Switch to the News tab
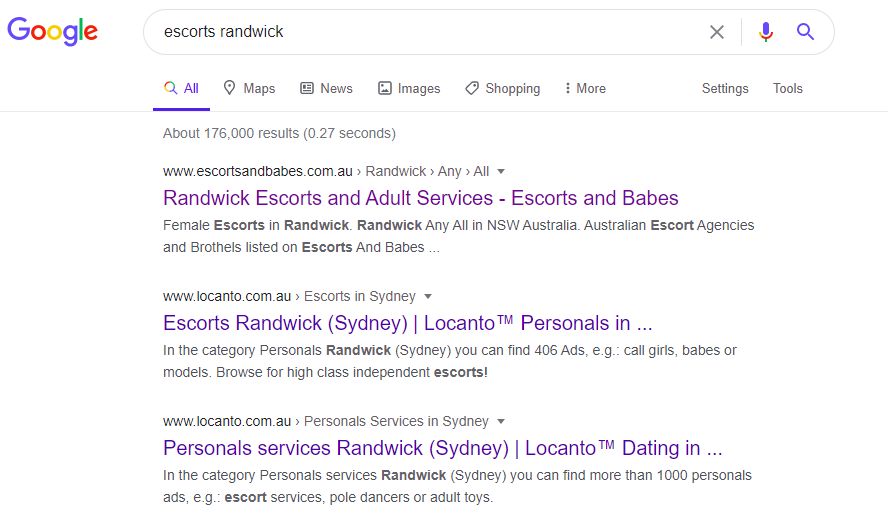 coord(326,88)
